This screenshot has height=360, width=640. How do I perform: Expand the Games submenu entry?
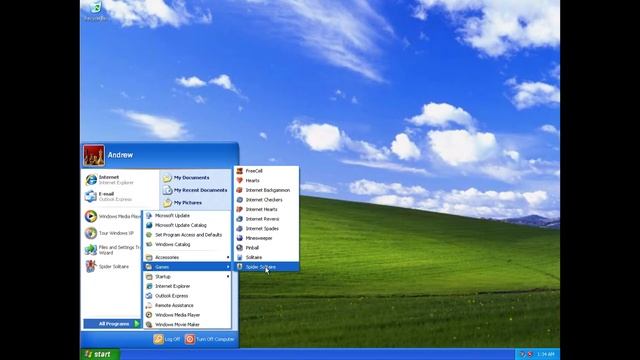(x=187, y=267)
